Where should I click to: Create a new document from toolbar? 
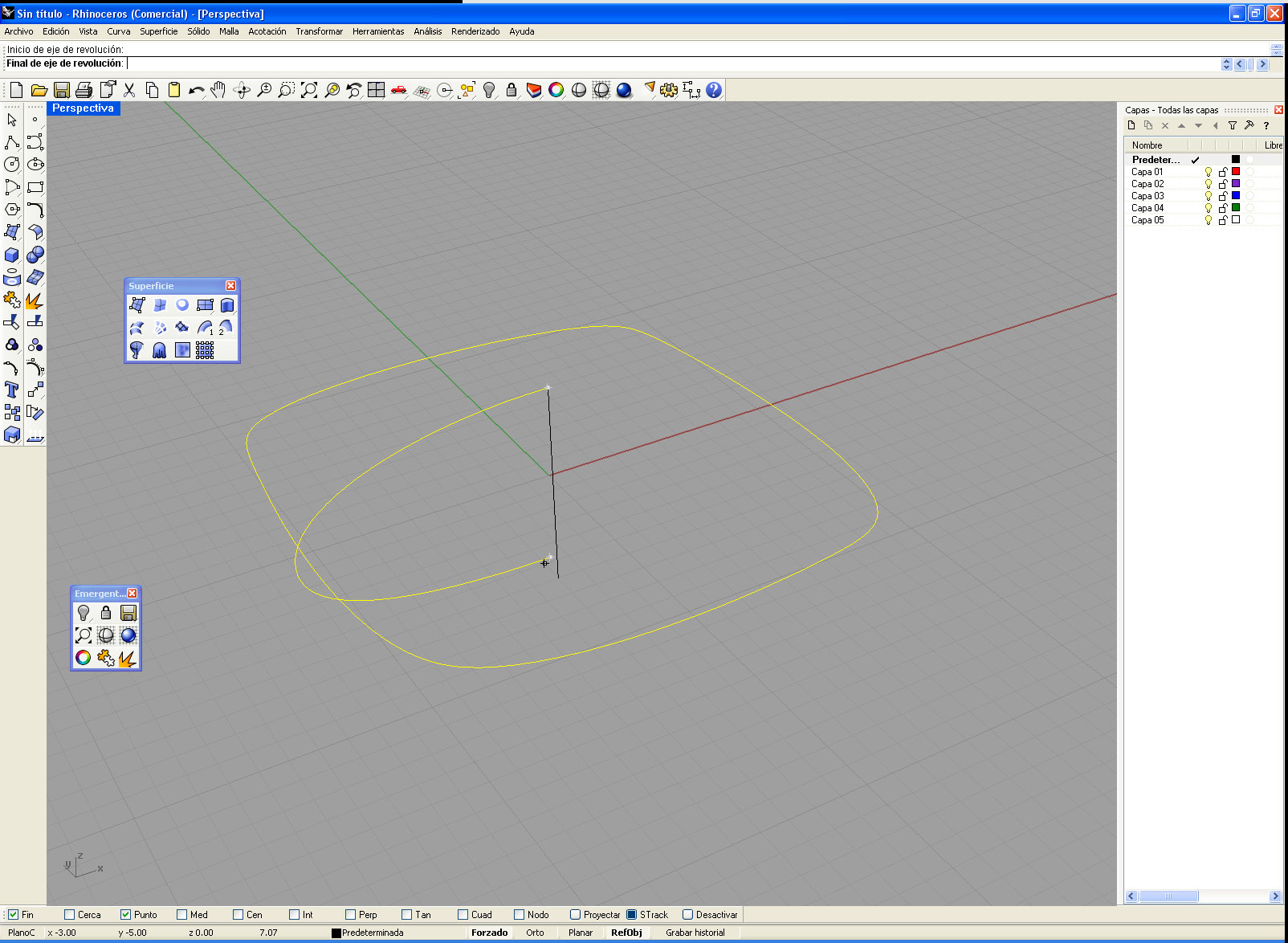coord(16,90)
